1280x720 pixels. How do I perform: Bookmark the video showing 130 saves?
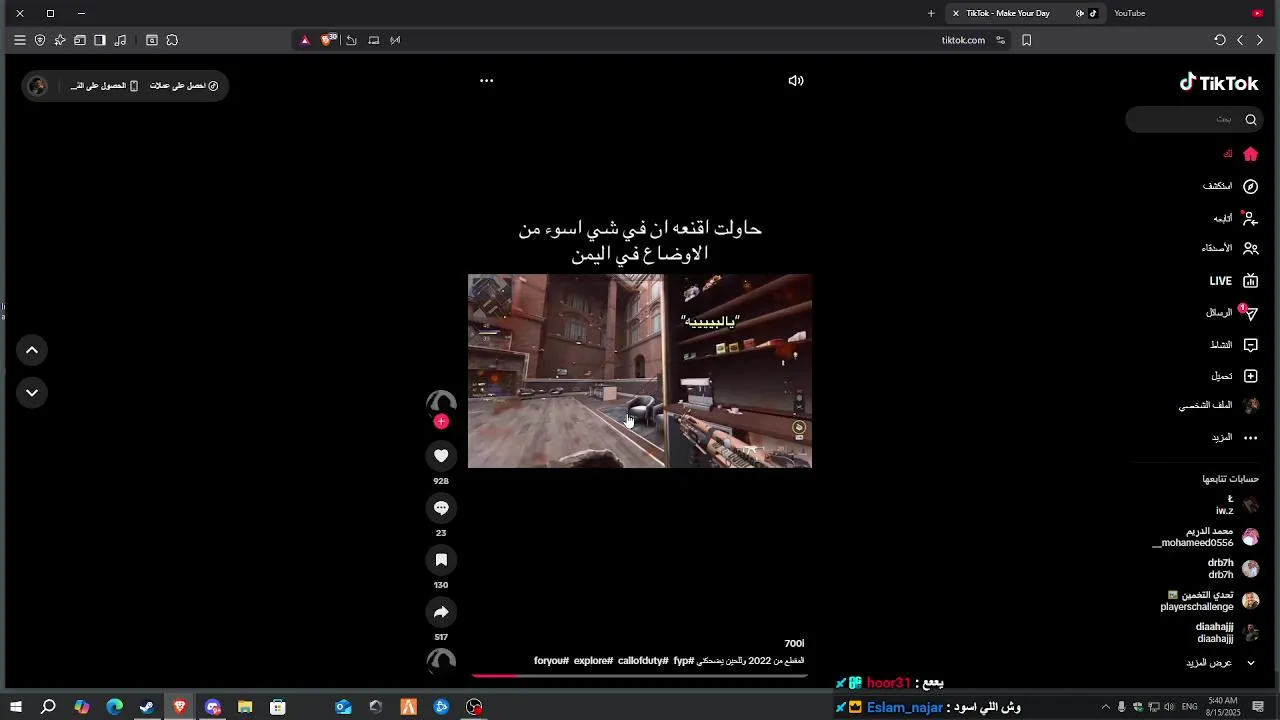click(x=441, y=560)
